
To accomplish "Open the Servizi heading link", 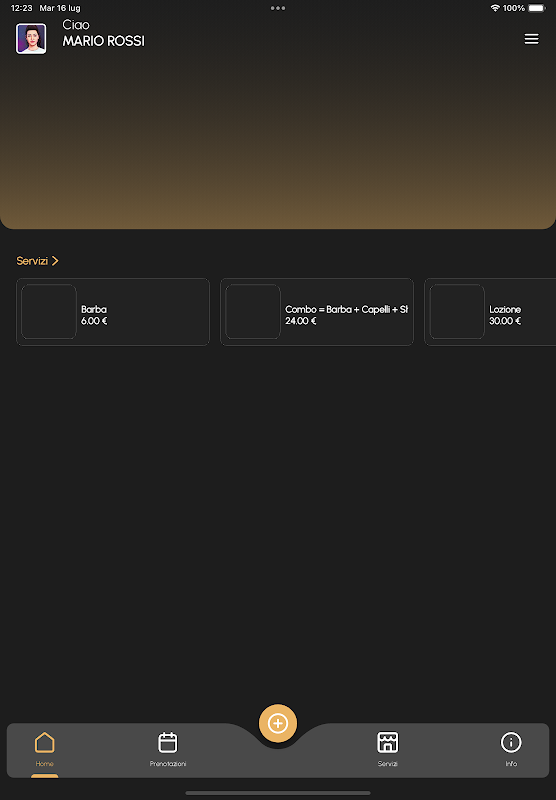I will pos(32,261).
